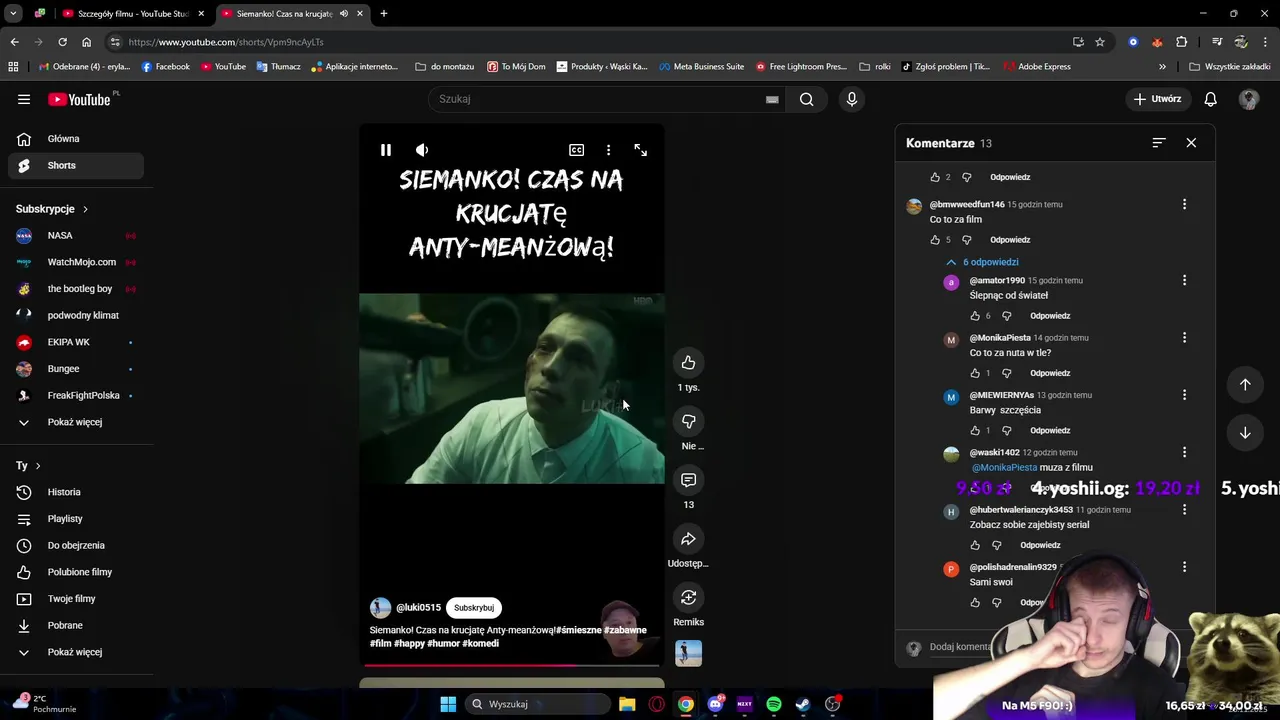Open options for @waski1402's reply
Viewport: 1280px width, 720px height.
pos(1184,452)
